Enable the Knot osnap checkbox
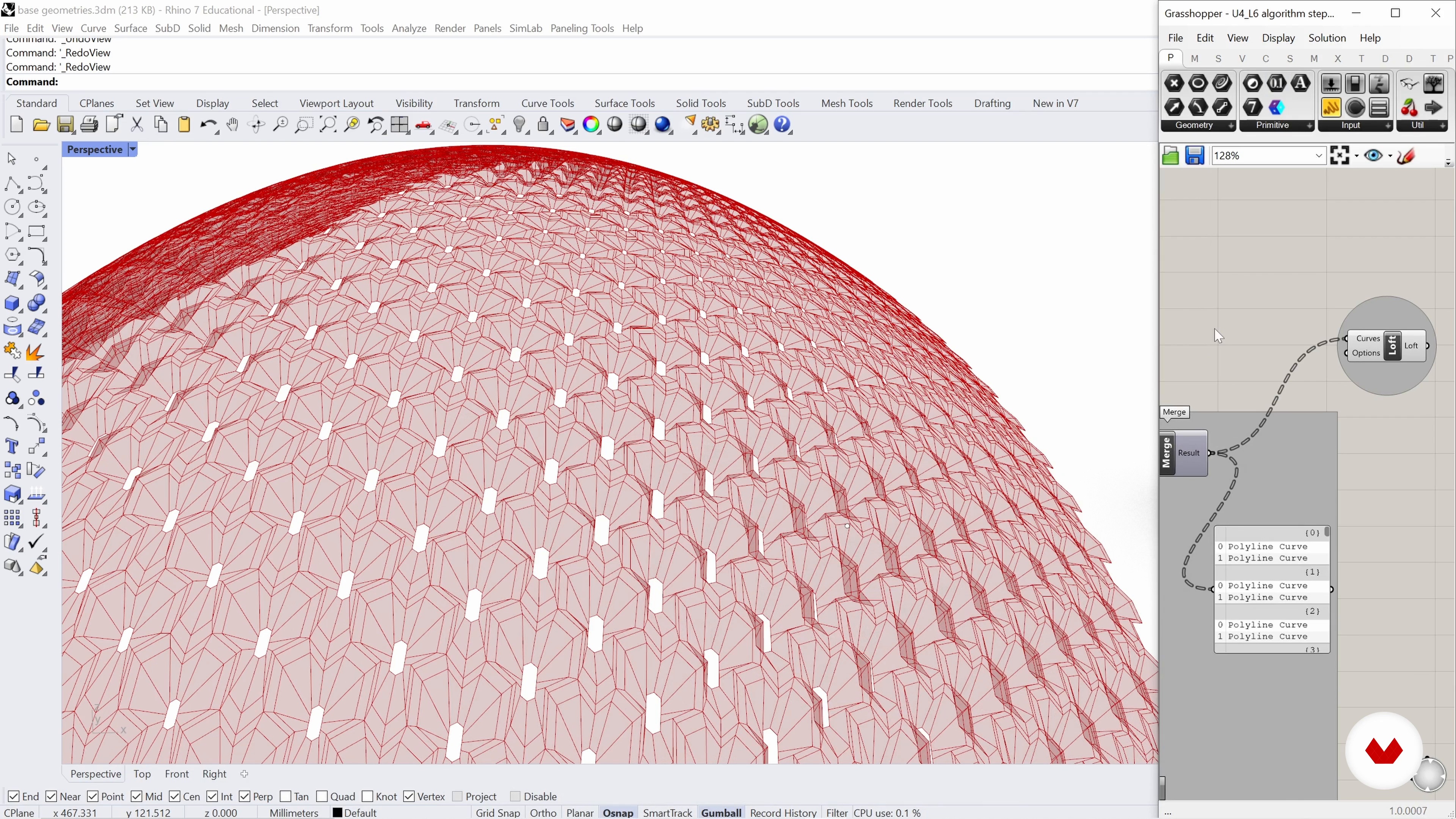Image resolution: width=1456 pixels, height=819 pixels. point(367,796)
